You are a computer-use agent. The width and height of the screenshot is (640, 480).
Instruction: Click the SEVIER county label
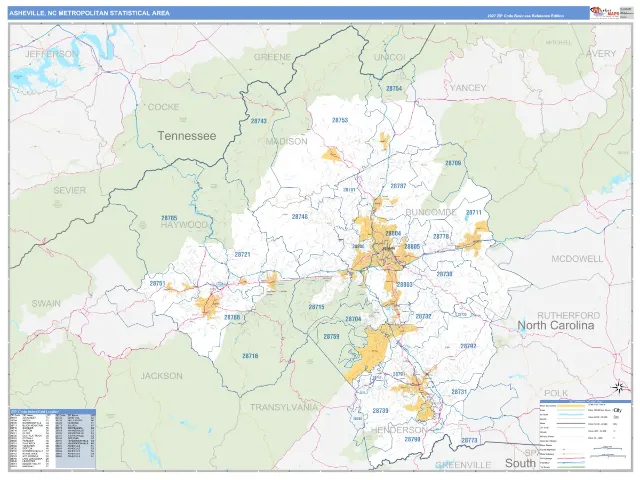click(x=69, y=190)
